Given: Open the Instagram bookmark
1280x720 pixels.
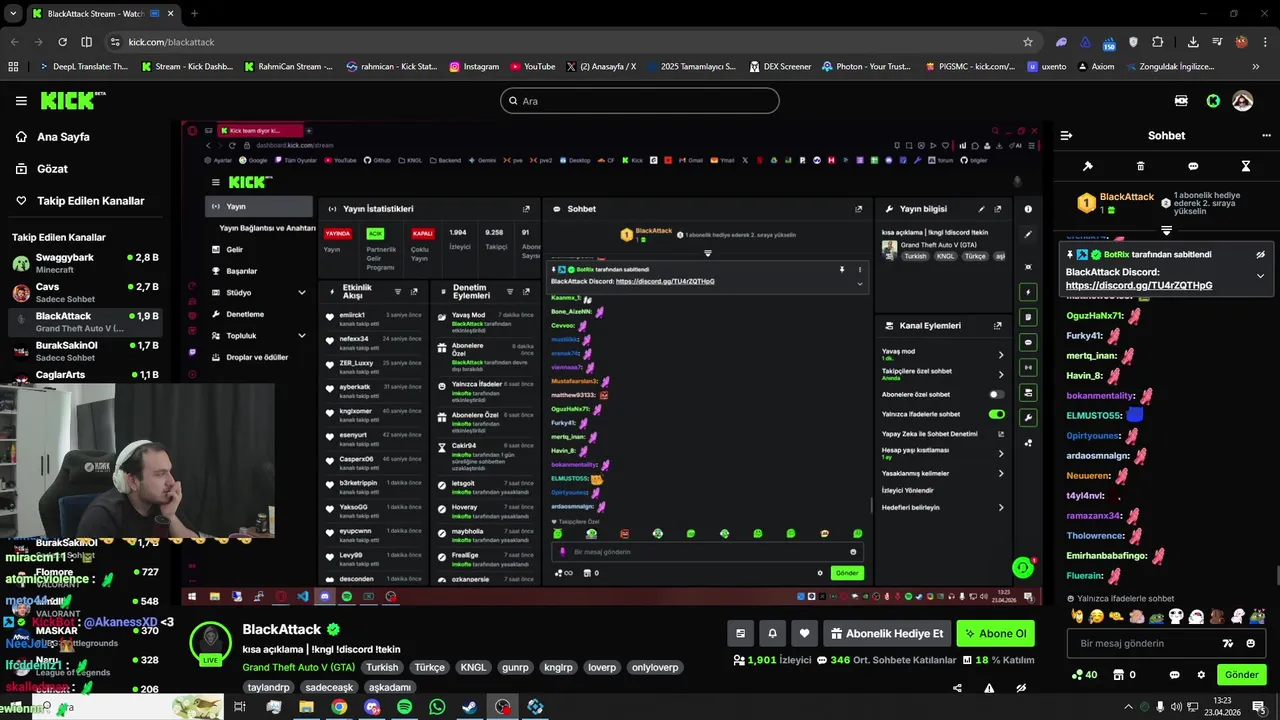Looking at the screenshot, I should 474,67.
